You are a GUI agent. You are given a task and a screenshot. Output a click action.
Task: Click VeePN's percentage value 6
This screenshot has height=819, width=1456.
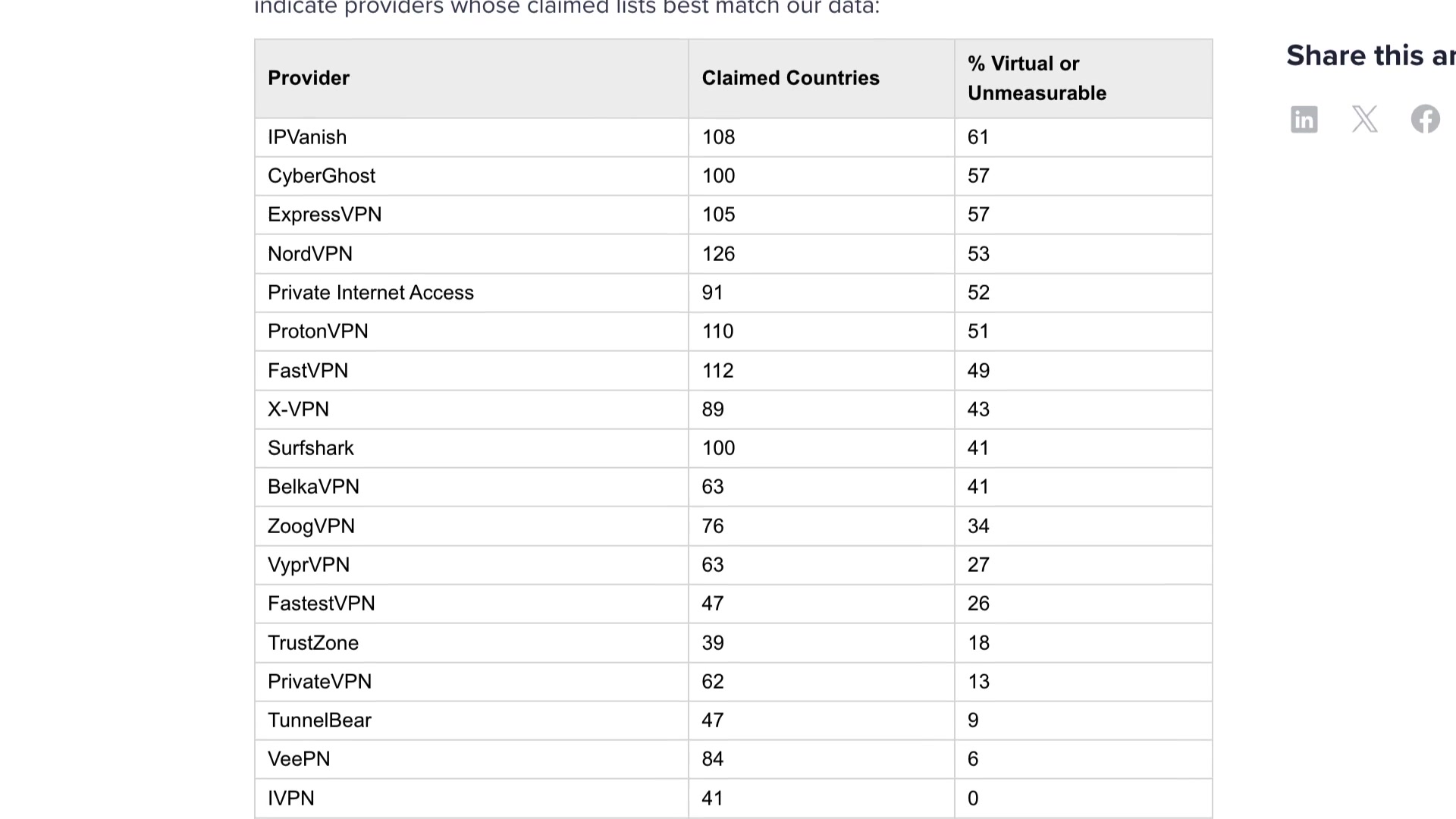(972, 759)
